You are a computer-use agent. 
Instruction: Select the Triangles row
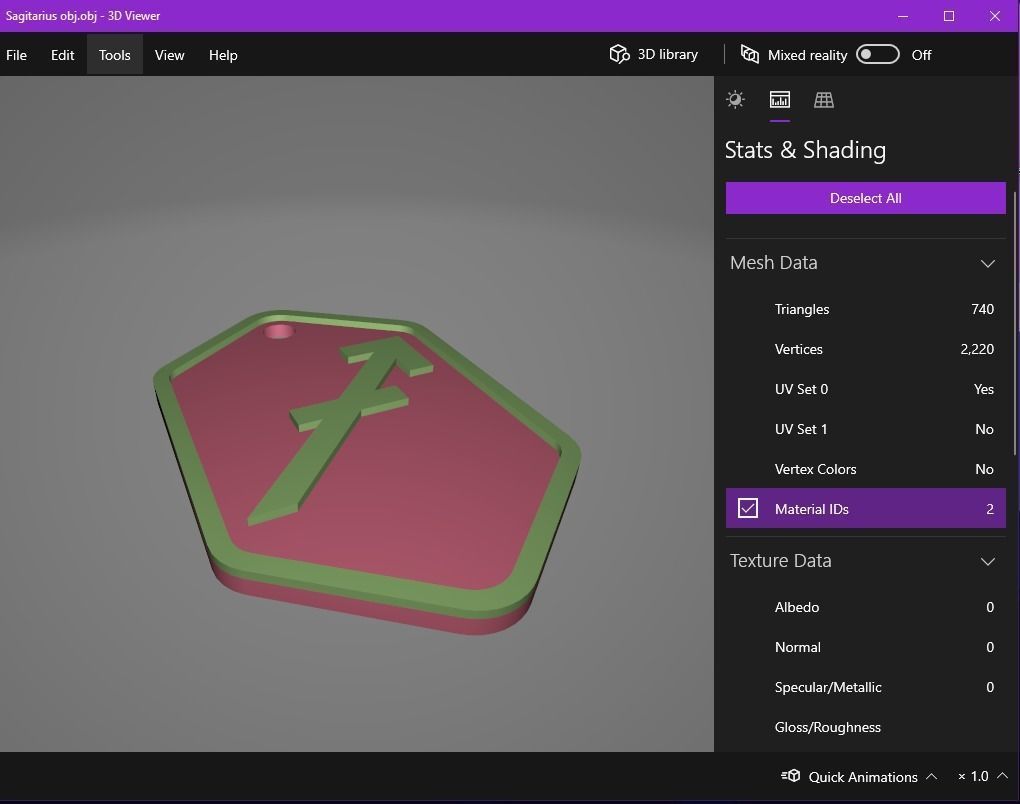(x=865, y=309)
